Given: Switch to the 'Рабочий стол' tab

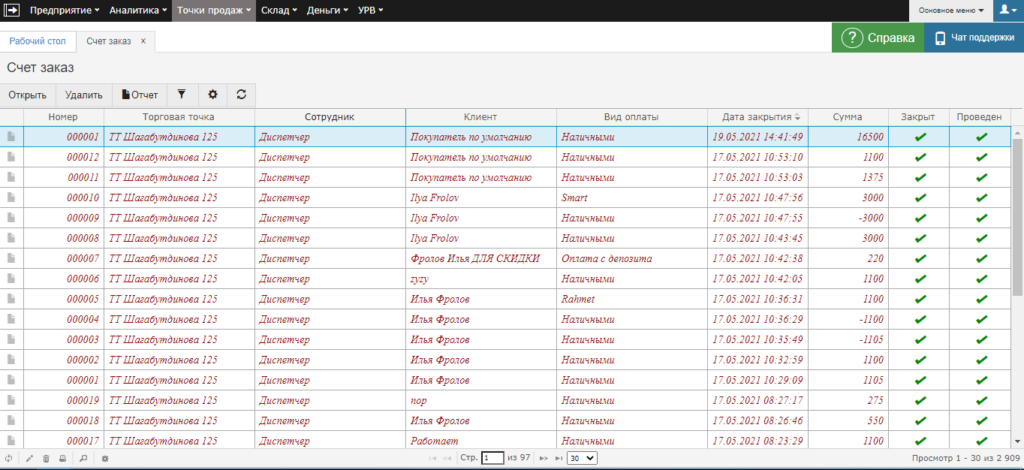Looking at the screenshot, I should [35, 41].
